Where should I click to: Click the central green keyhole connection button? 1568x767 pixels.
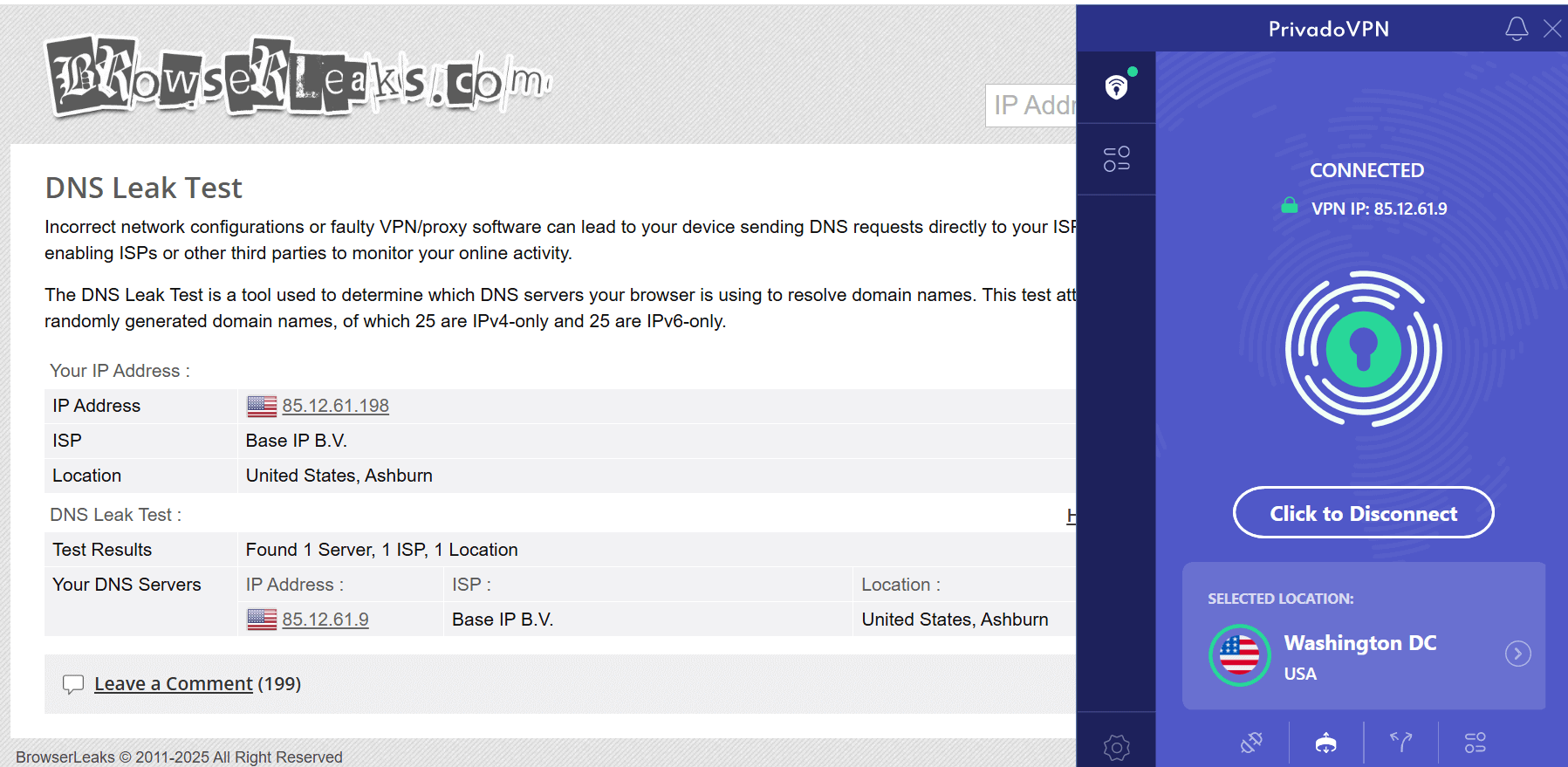(x=1364, y=349)
